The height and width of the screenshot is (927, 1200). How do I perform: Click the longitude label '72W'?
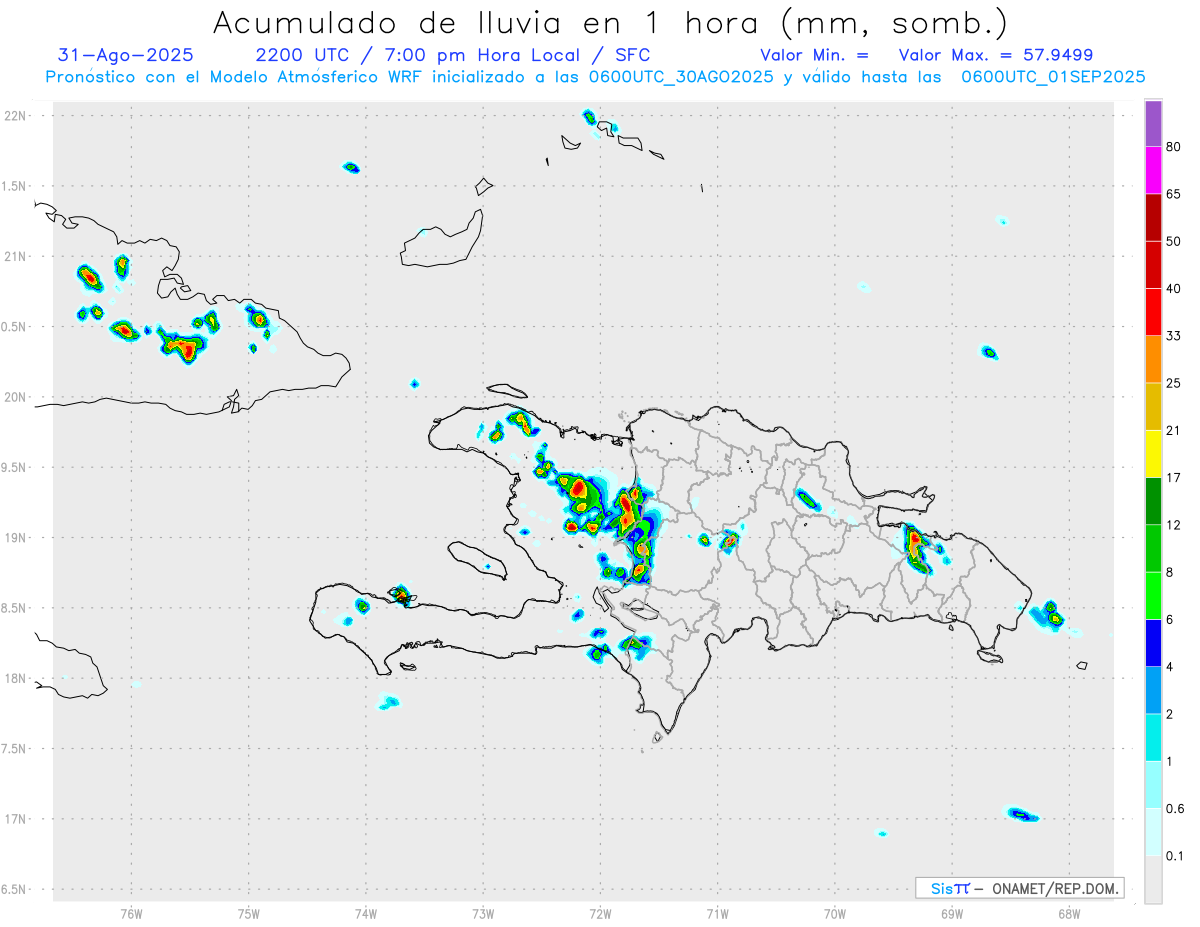[600, 912]
